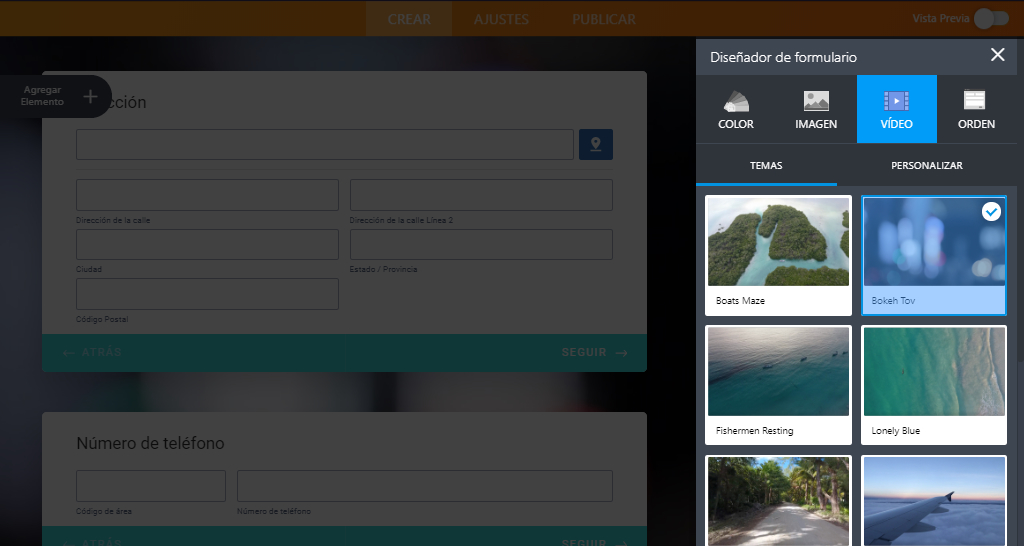The width and height of the screenshot is (1024, 546).
Task: Choose the Fishermen Resting video theme
Action: coord(778,385)
